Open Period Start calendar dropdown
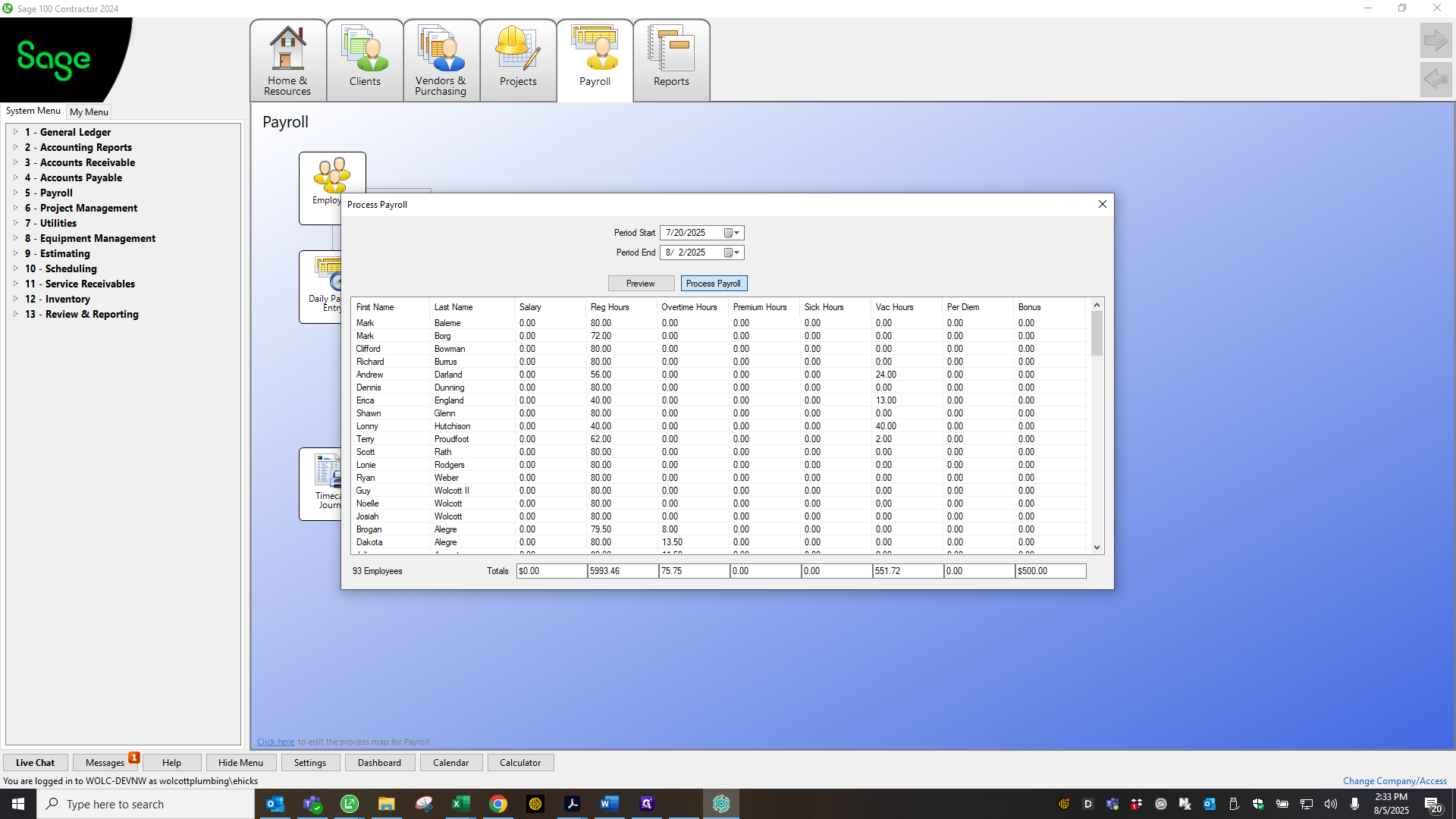 click(x=732, y=233)
